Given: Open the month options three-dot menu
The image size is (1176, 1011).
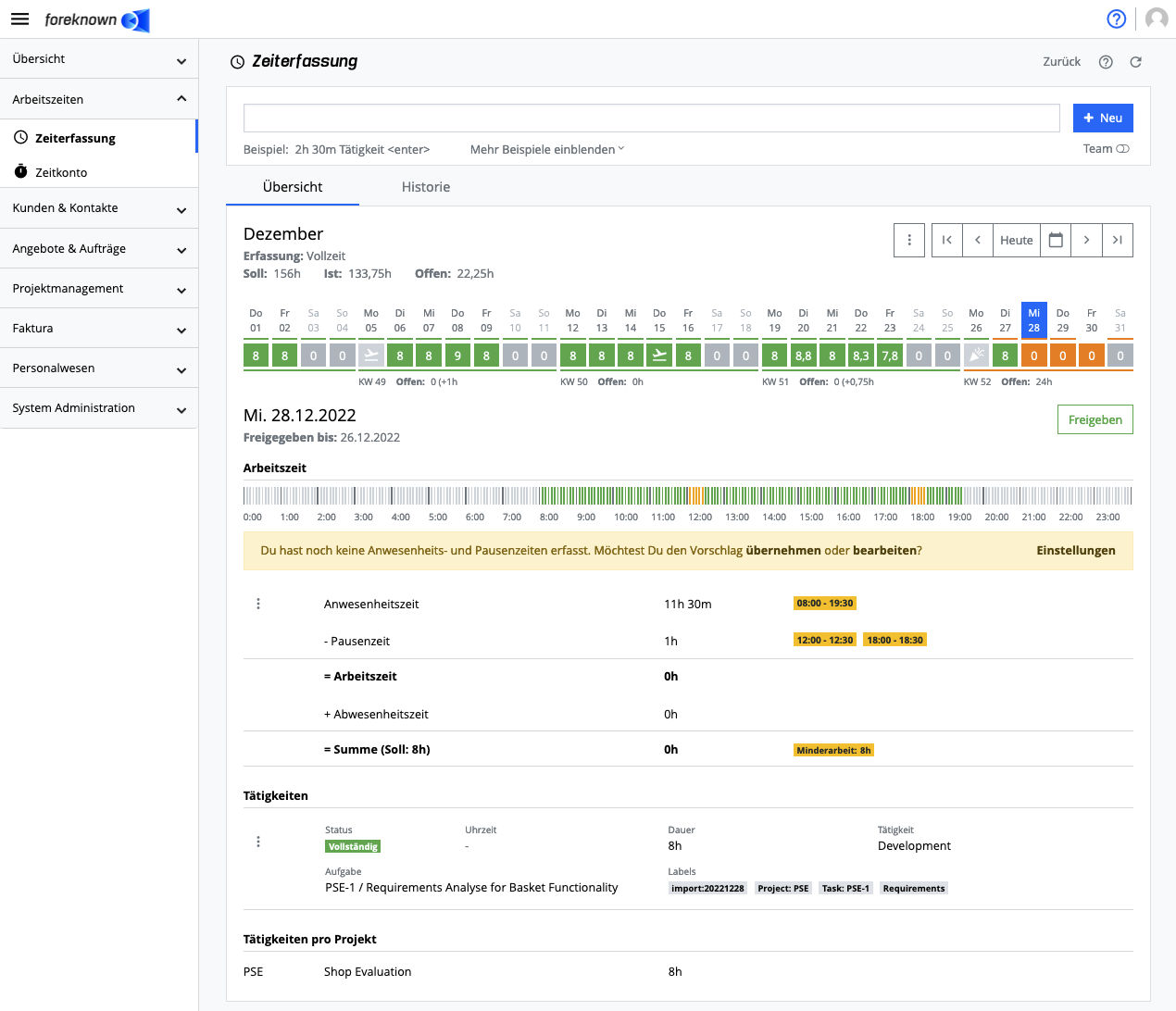Looking at the screenshot, I should pos(909,240).
